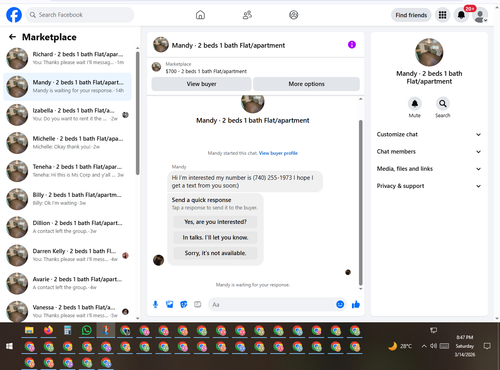Viewport: 500px width, 370px height.
Task: Open the clock showing 8:47 PM
Action: tap(465, 346)
